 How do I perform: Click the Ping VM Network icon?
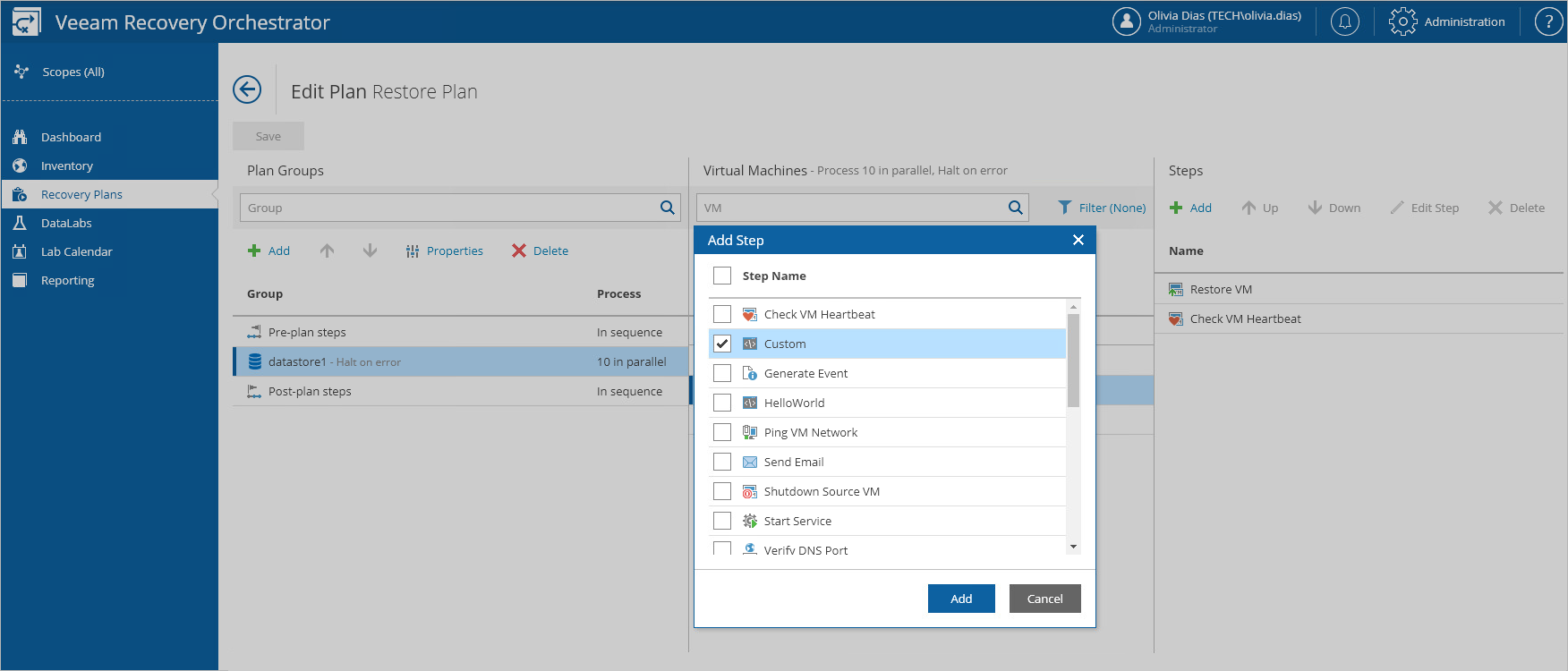point(750,432)
